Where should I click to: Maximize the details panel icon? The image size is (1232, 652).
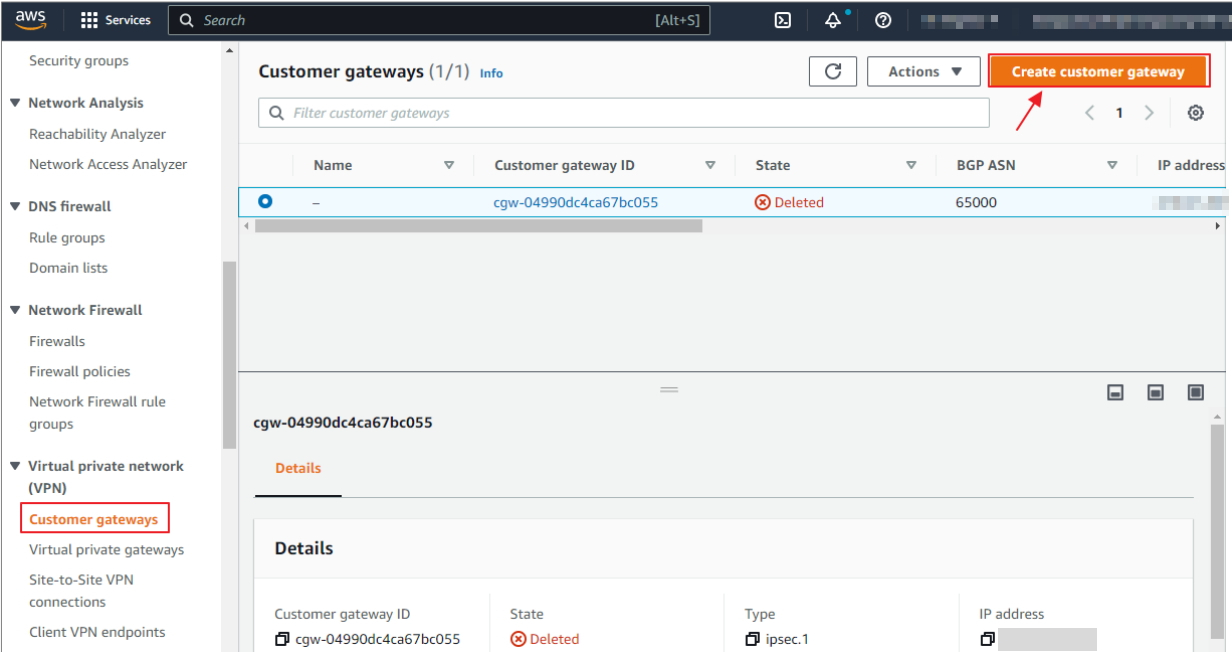pos(1196,393)
